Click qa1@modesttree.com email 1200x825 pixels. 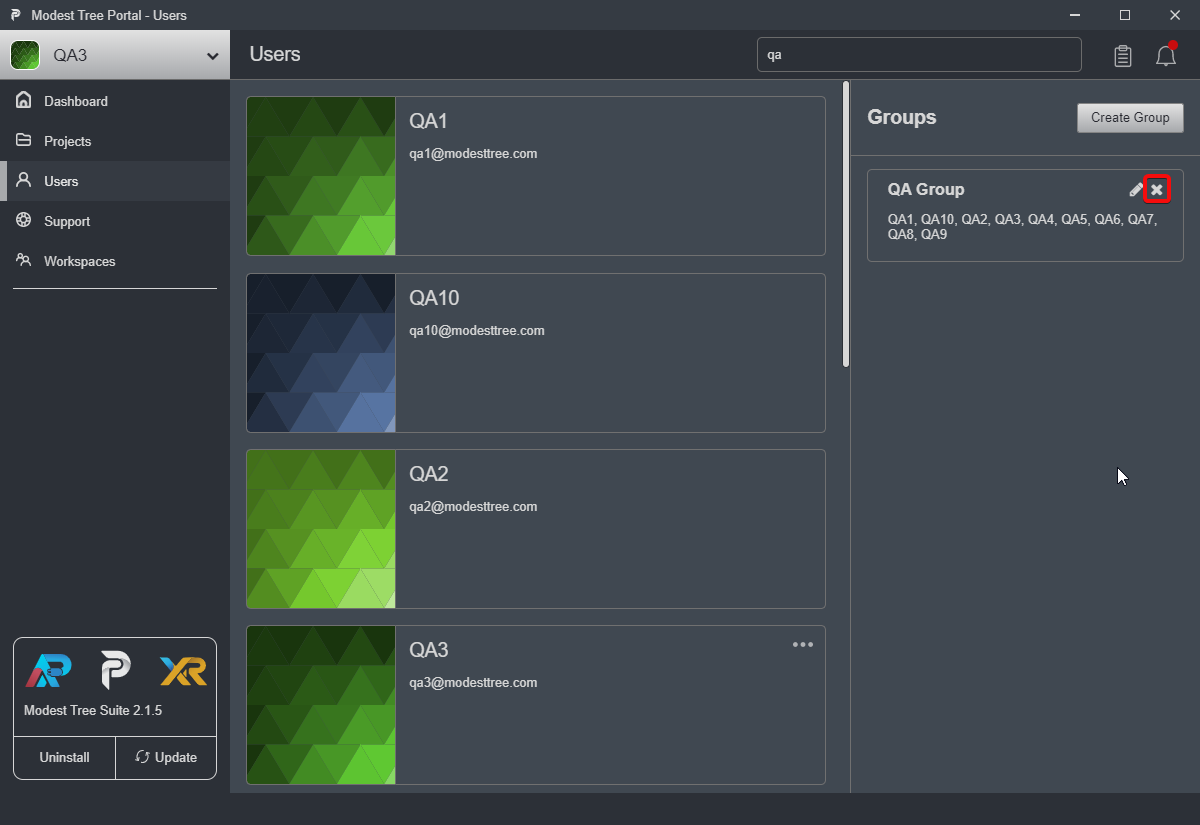(473, 154)
